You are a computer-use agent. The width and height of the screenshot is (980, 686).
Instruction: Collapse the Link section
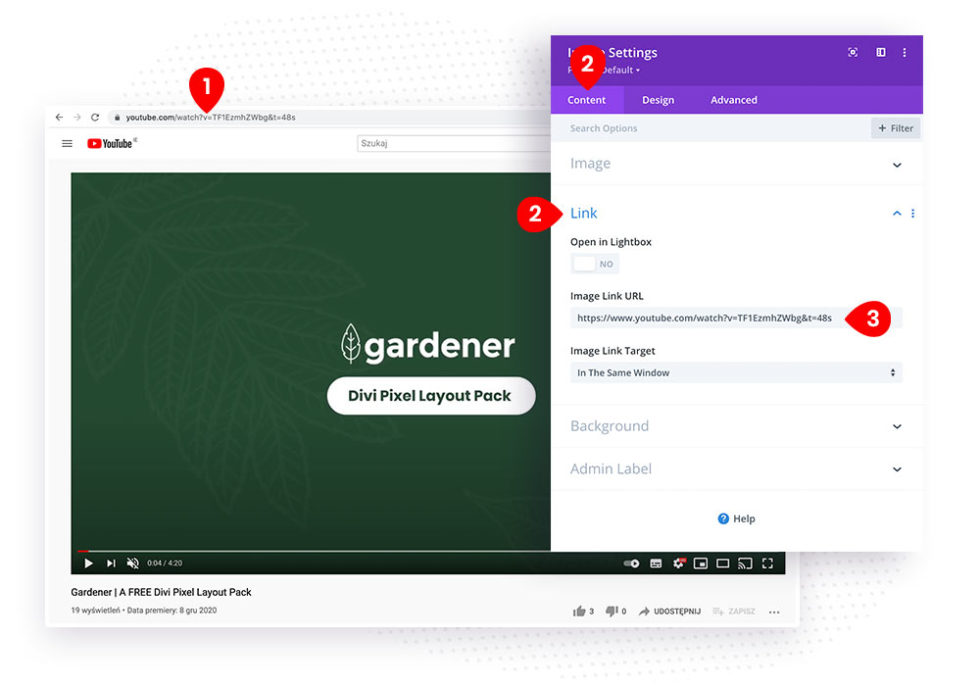(x=896, y=212)
